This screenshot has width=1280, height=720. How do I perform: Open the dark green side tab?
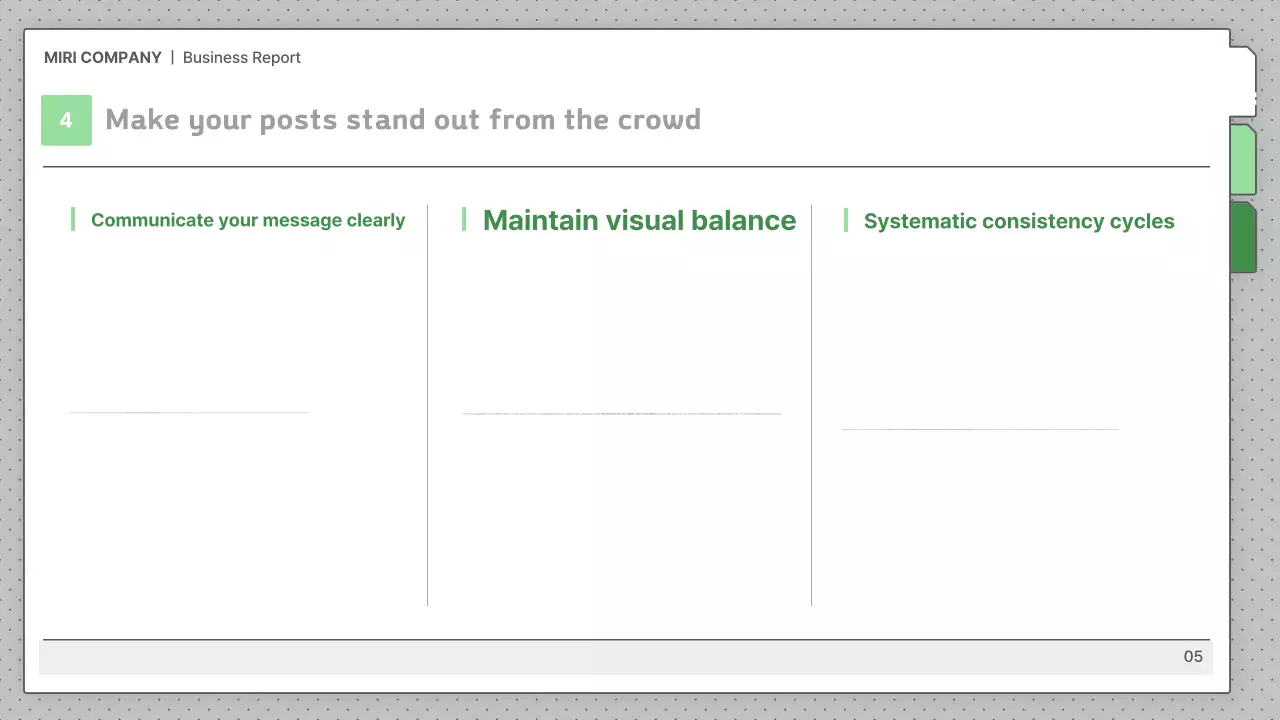(x=1243, y=237)
